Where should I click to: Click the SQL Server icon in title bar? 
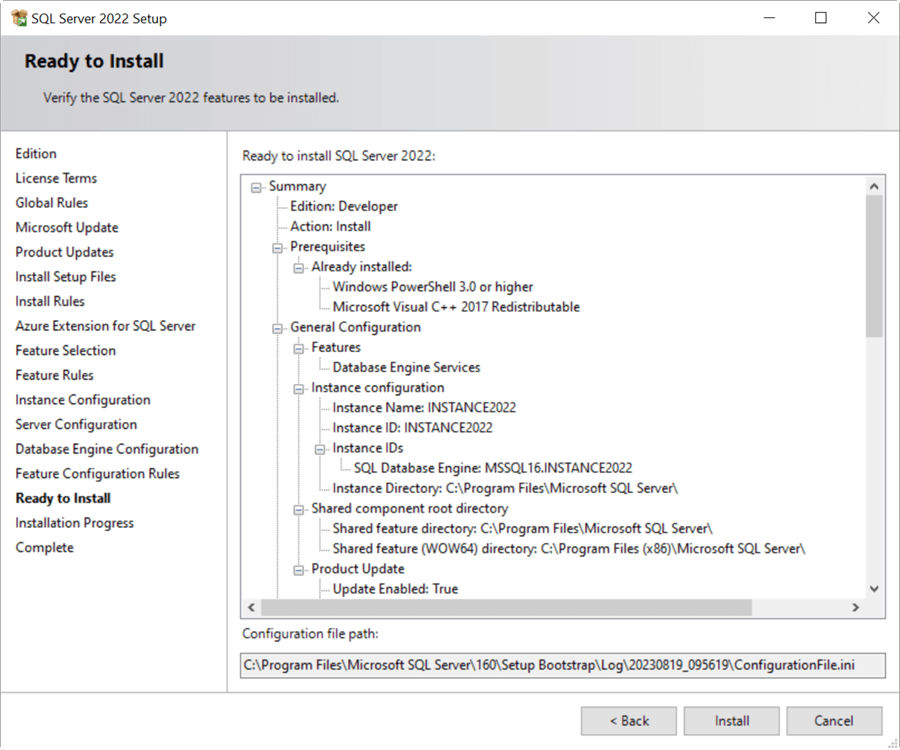tap(21, 17)
